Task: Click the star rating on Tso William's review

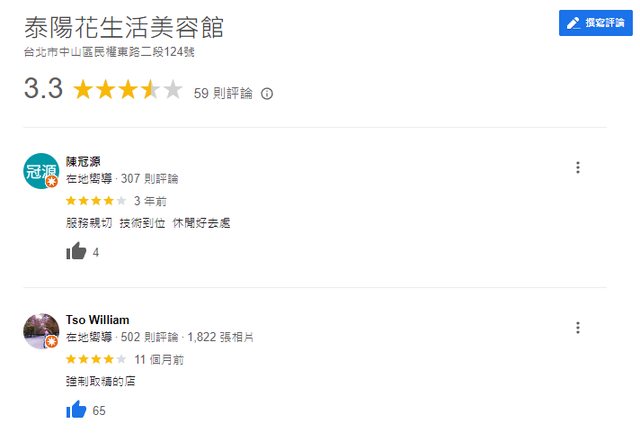Action: click(96, 359)
